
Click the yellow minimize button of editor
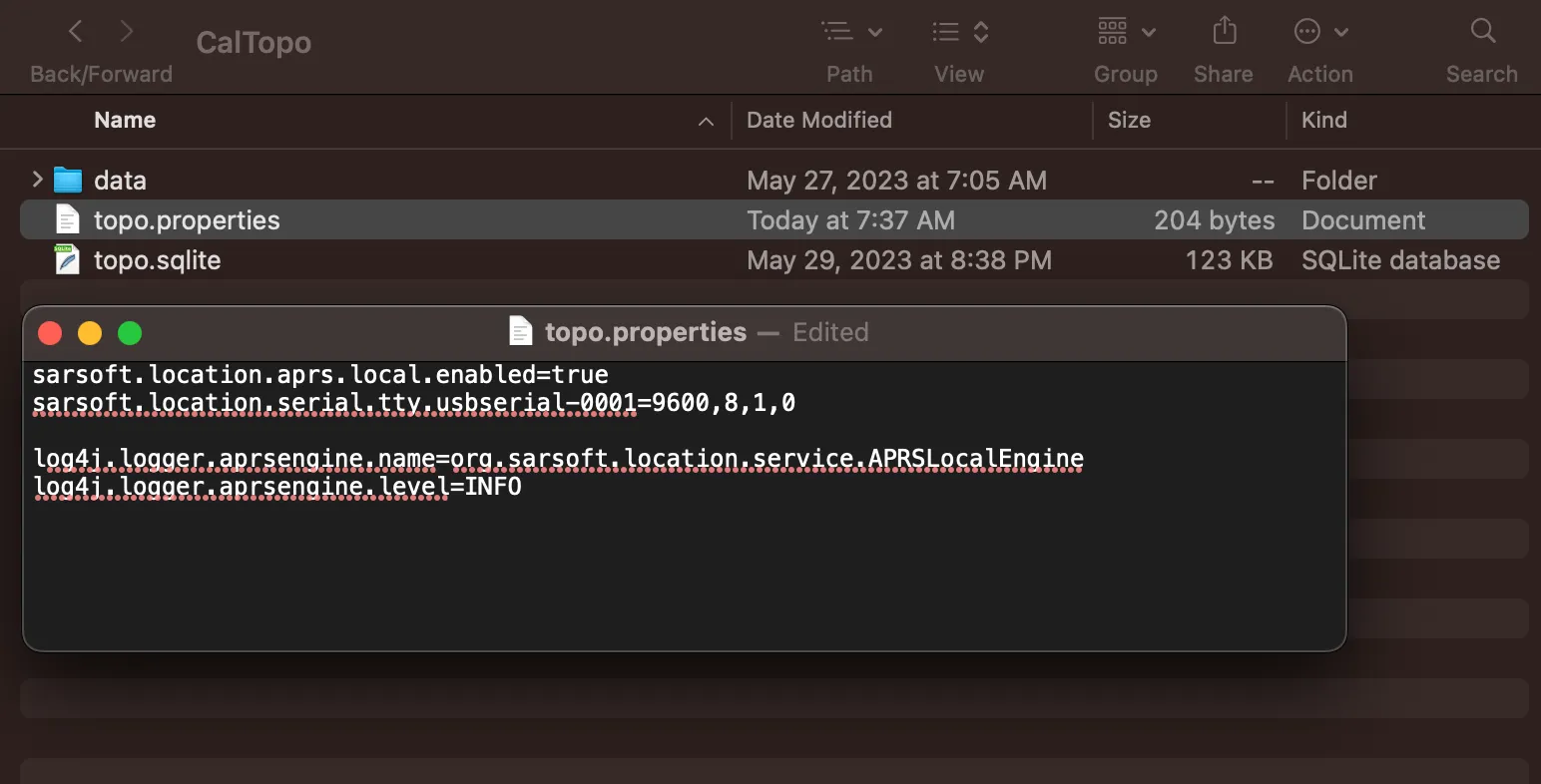point(90,333)
